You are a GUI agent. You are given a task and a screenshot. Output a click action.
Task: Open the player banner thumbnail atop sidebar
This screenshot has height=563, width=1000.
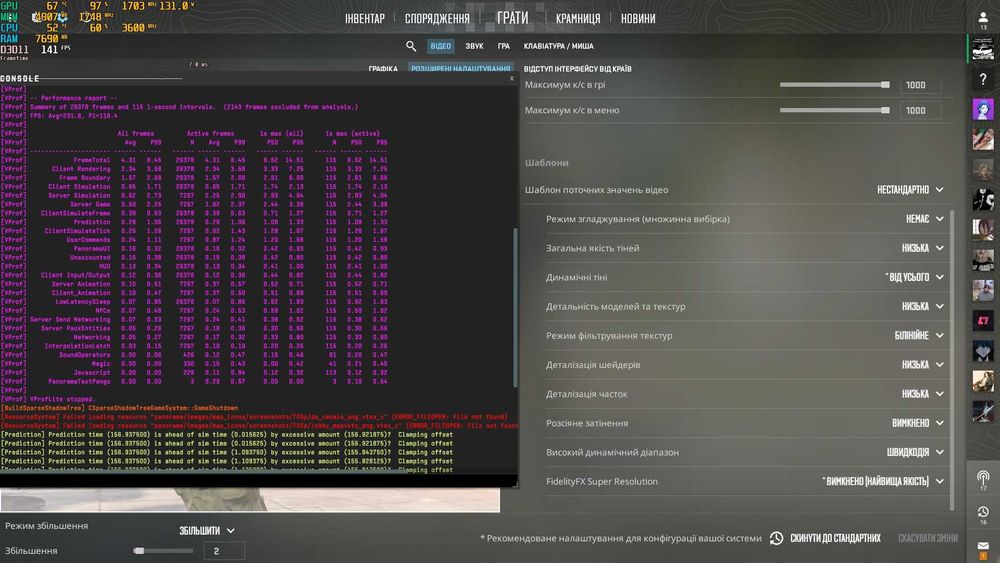(983, 49)
